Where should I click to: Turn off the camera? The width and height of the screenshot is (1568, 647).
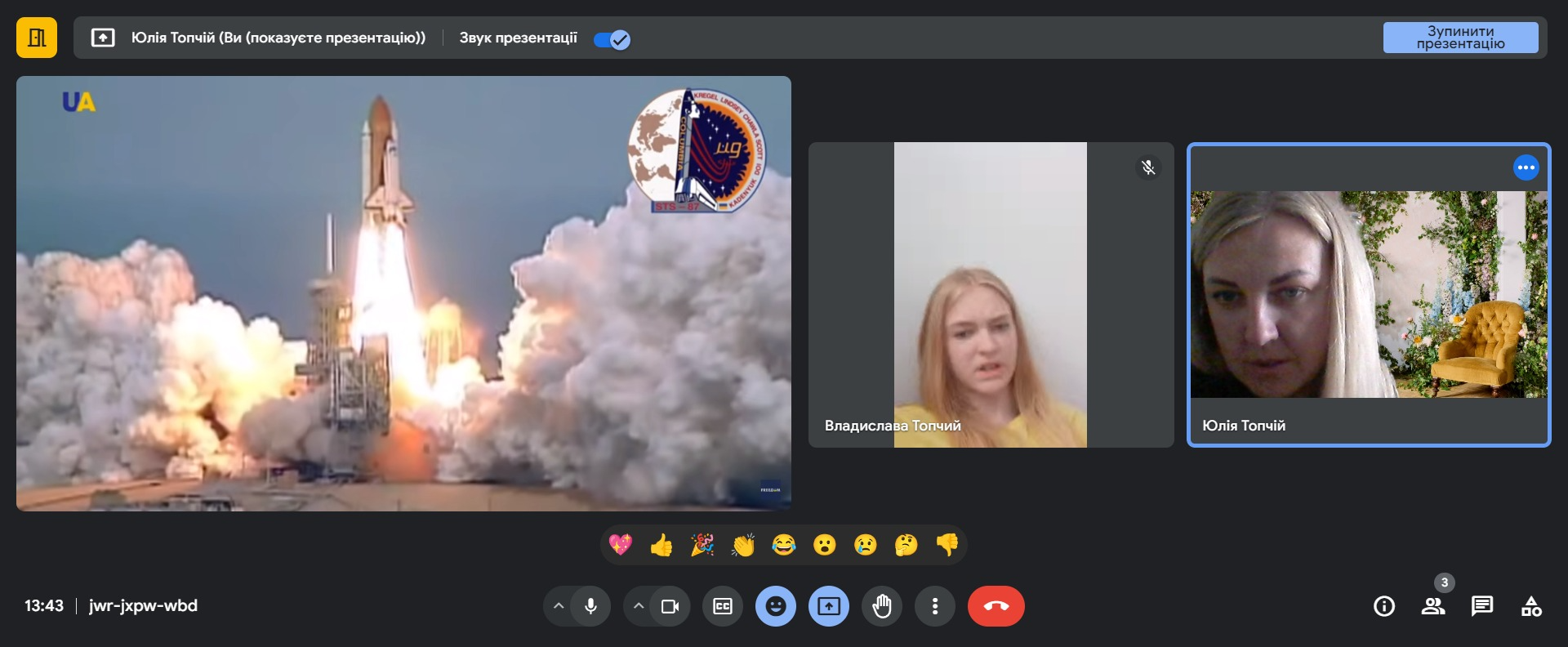(670, 606)
